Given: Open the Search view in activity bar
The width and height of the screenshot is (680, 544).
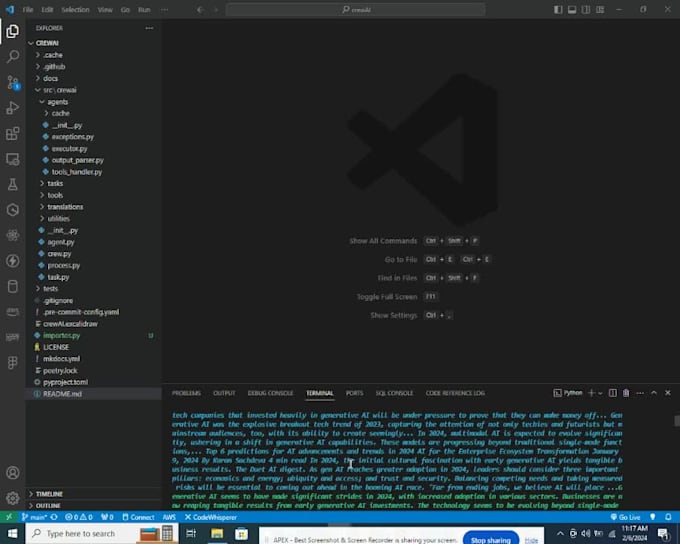Looking at the screenshot, I should 13,56.
